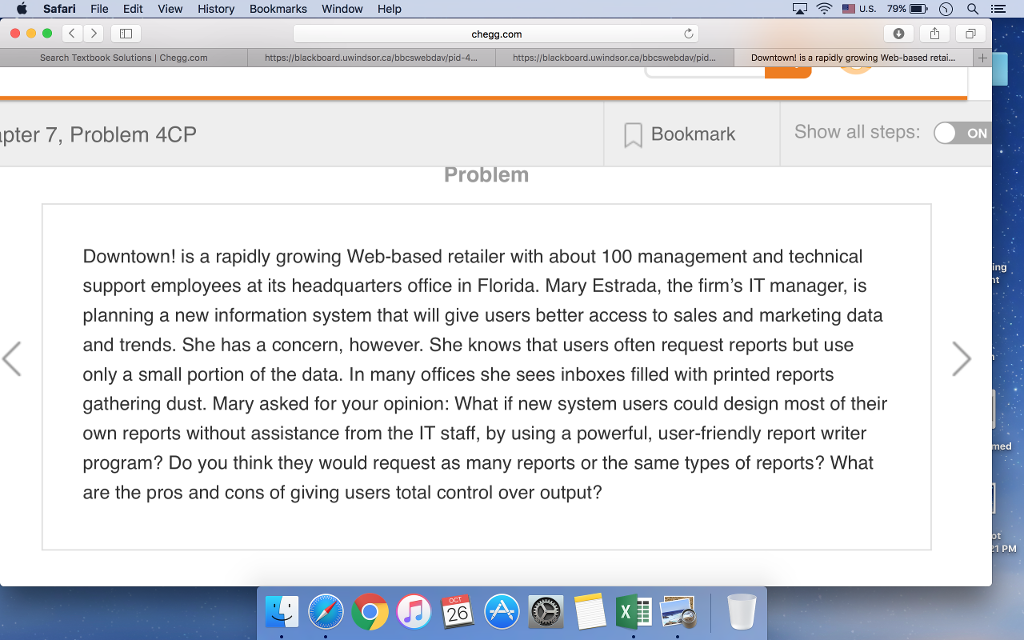The width and height of the screenshot is (1024, 640).
Task: Open Calendar showing October 26
Action: point(457,613)
